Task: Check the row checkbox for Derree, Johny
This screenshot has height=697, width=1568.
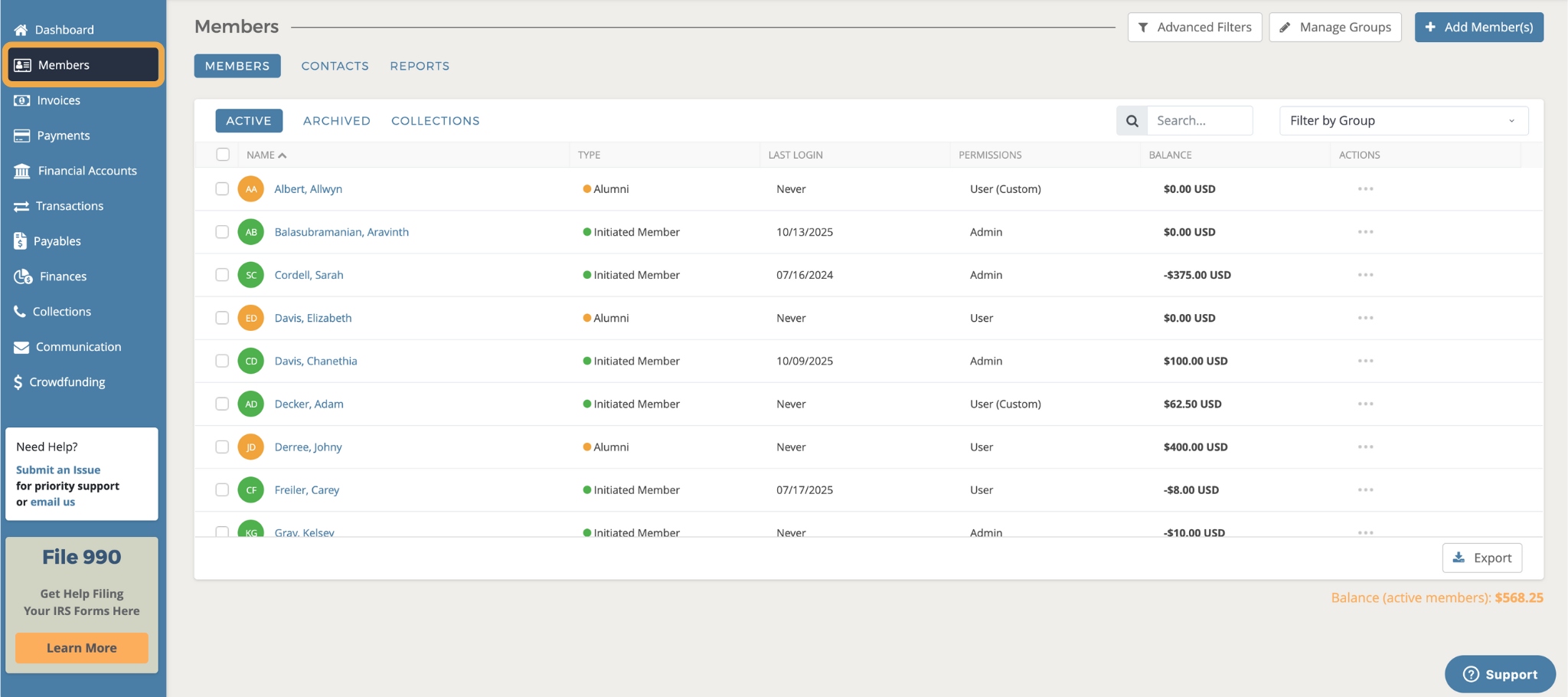Action: click(x=223, y=447)
